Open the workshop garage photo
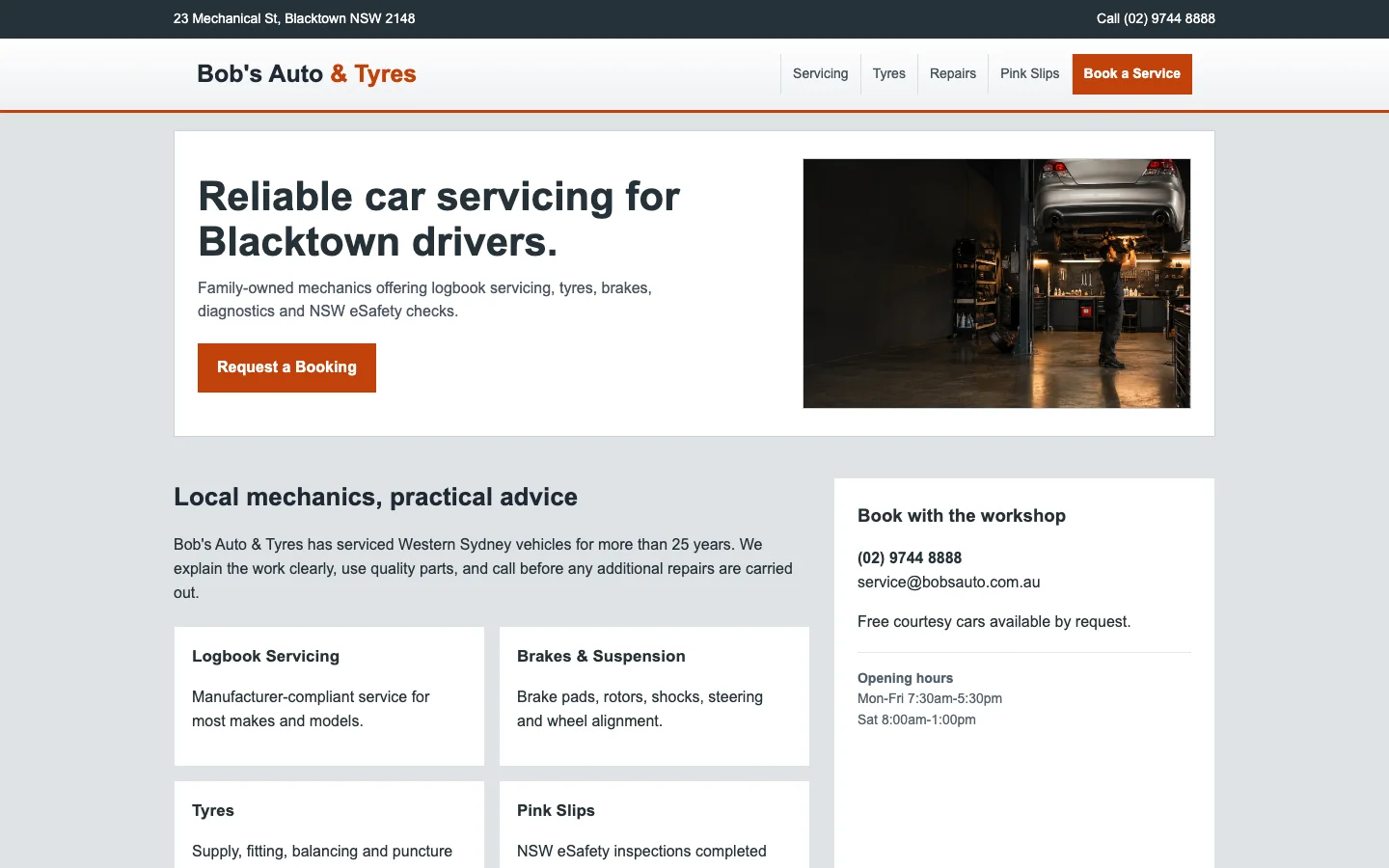Viewport: 1389px width, 868px height. (996, 284)
